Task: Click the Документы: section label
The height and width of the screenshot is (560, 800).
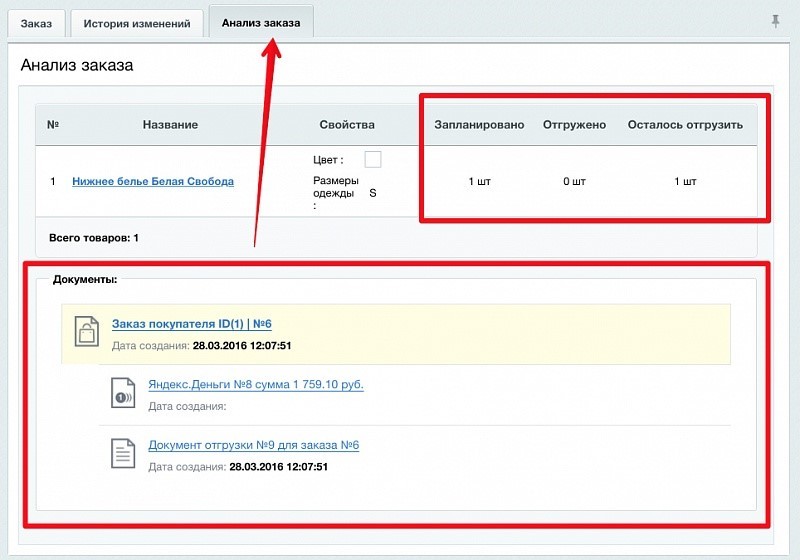Action: pyautogui.click(x=85, y=279)
